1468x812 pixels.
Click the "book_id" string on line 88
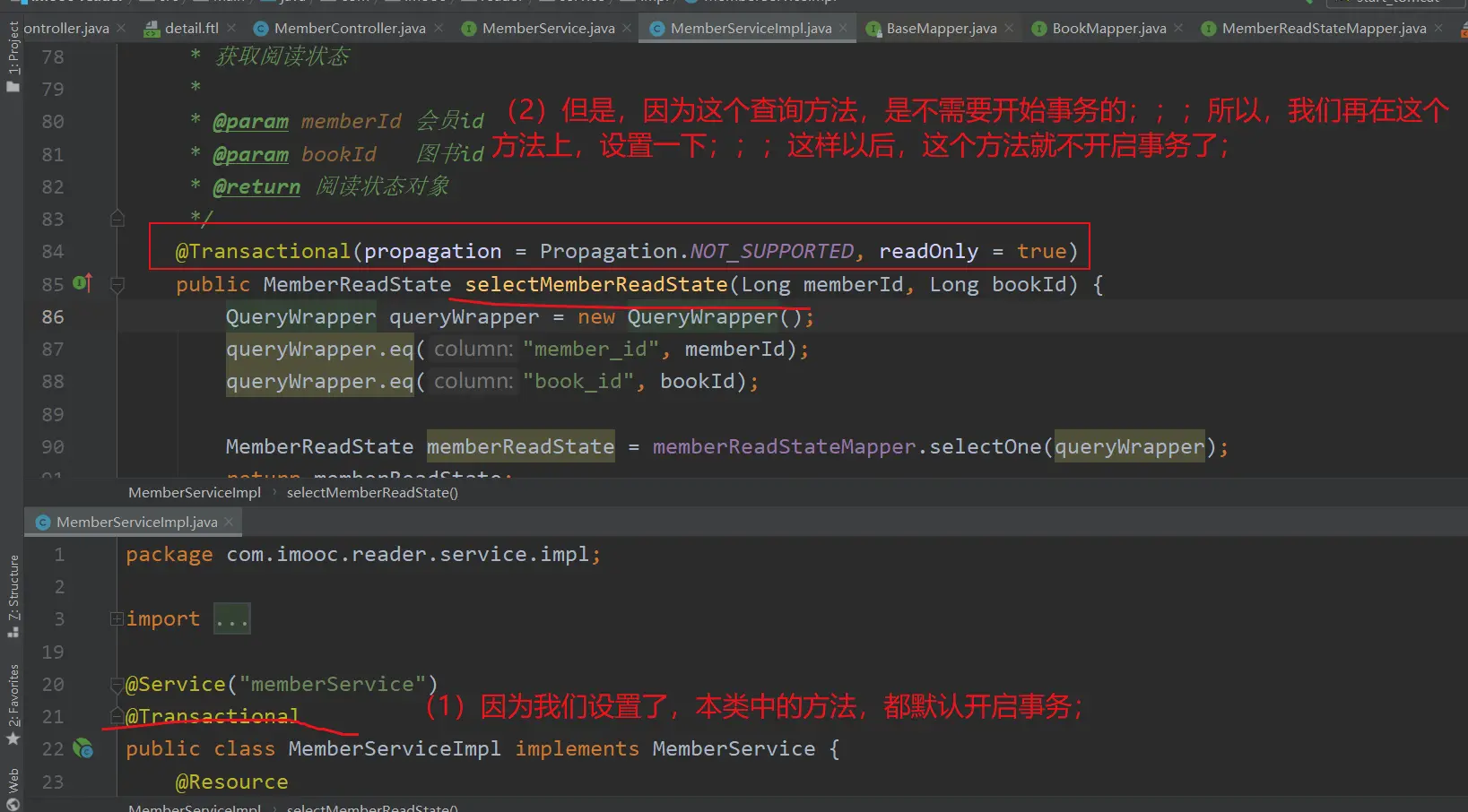click(x=578, y=382)
